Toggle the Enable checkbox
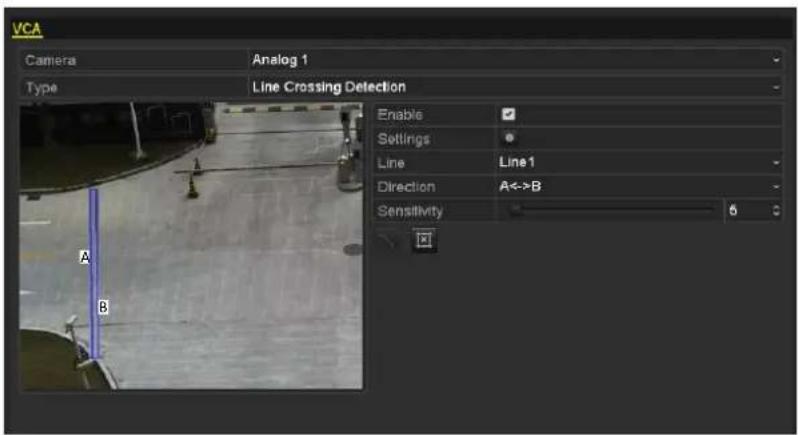The image size is (798, 435). 508,114
